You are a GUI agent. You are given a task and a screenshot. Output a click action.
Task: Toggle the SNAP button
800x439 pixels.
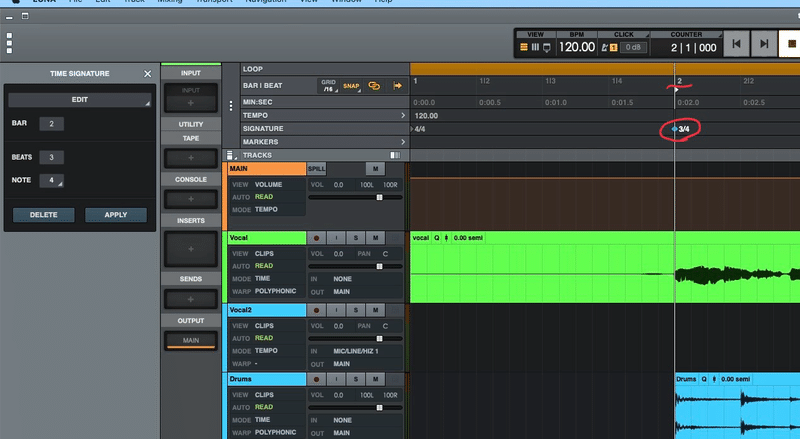pyautogui.click(x=351, y=86)
